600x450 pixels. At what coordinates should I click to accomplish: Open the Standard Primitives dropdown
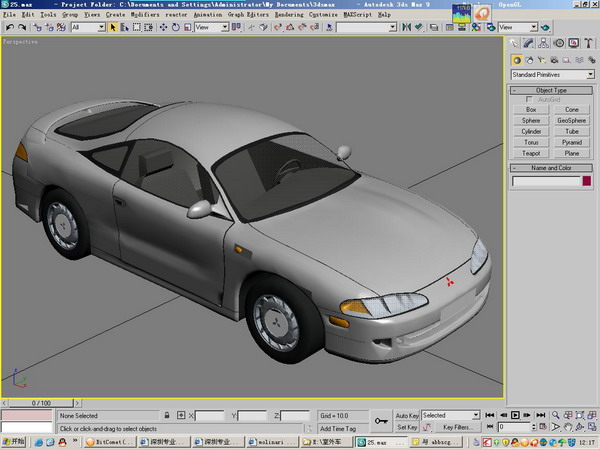coord(552,75)
